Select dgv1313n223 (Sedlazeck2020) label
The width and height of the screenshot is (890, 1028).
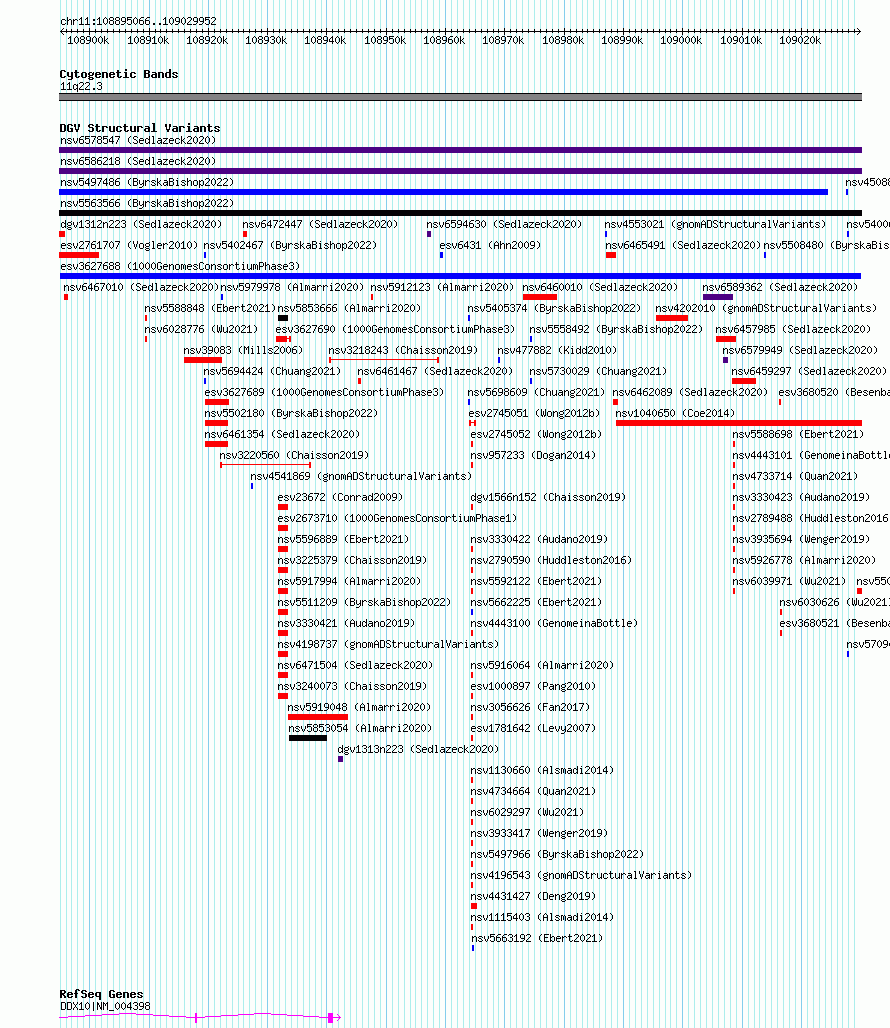point(418,749)
